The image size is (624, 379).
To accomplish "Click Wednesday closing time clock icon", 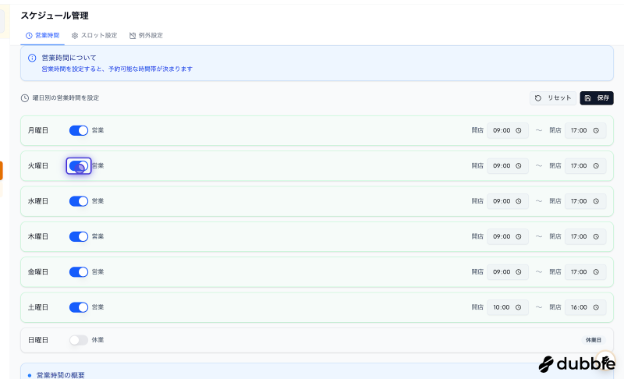I will [596, 201].
